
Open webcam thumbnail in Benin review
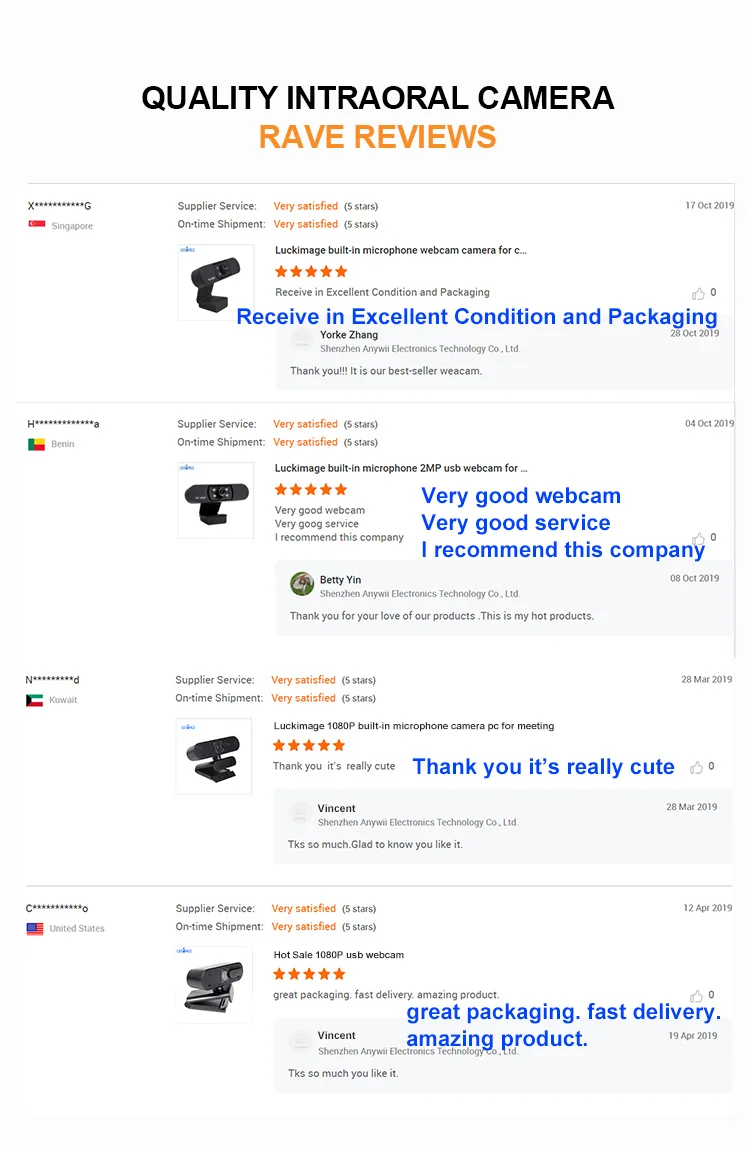[x=215, y=500]
